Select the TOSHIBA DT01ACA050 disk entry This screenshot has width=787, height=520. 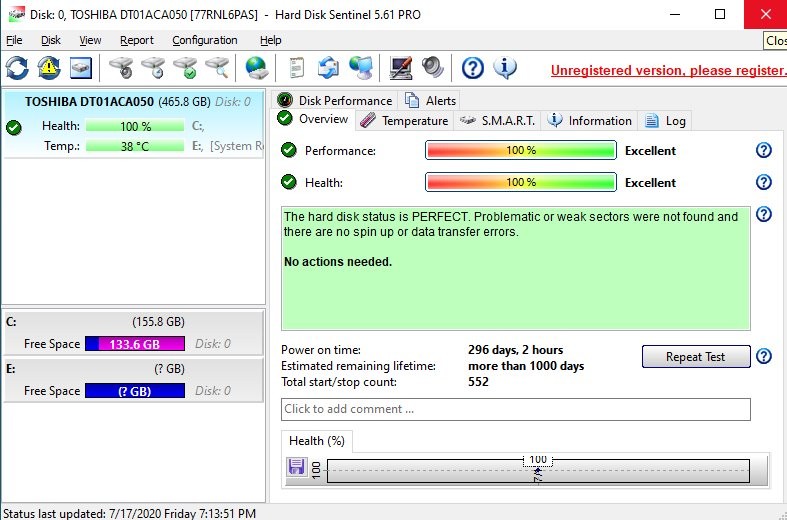[x=134, y=124]
